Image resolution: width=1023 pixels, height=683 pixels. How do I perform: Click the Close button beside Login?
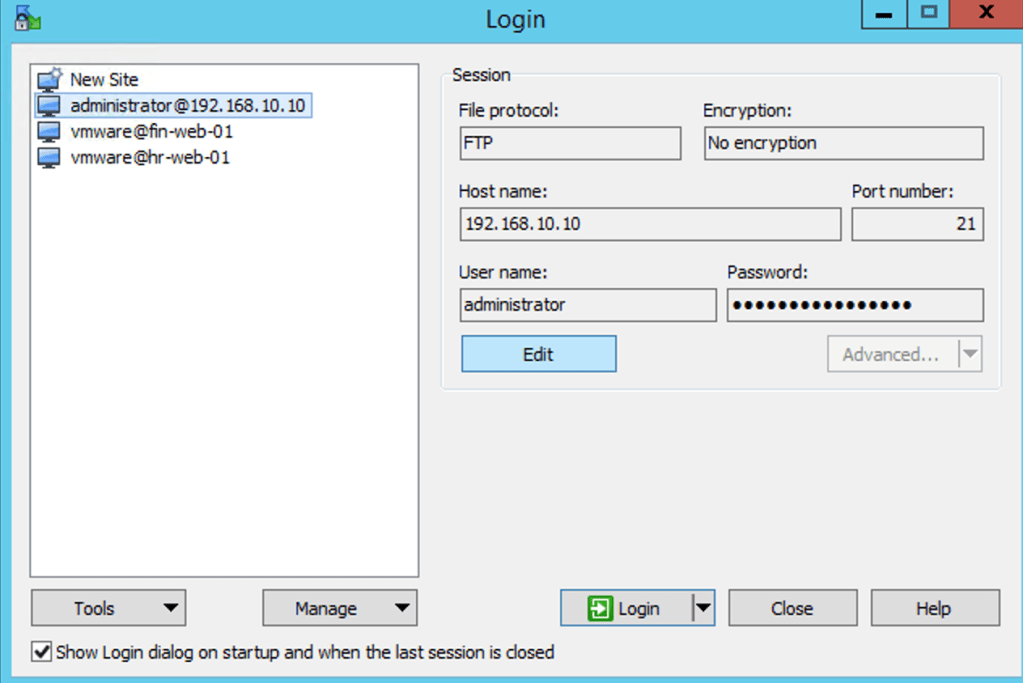click(792, 608)
